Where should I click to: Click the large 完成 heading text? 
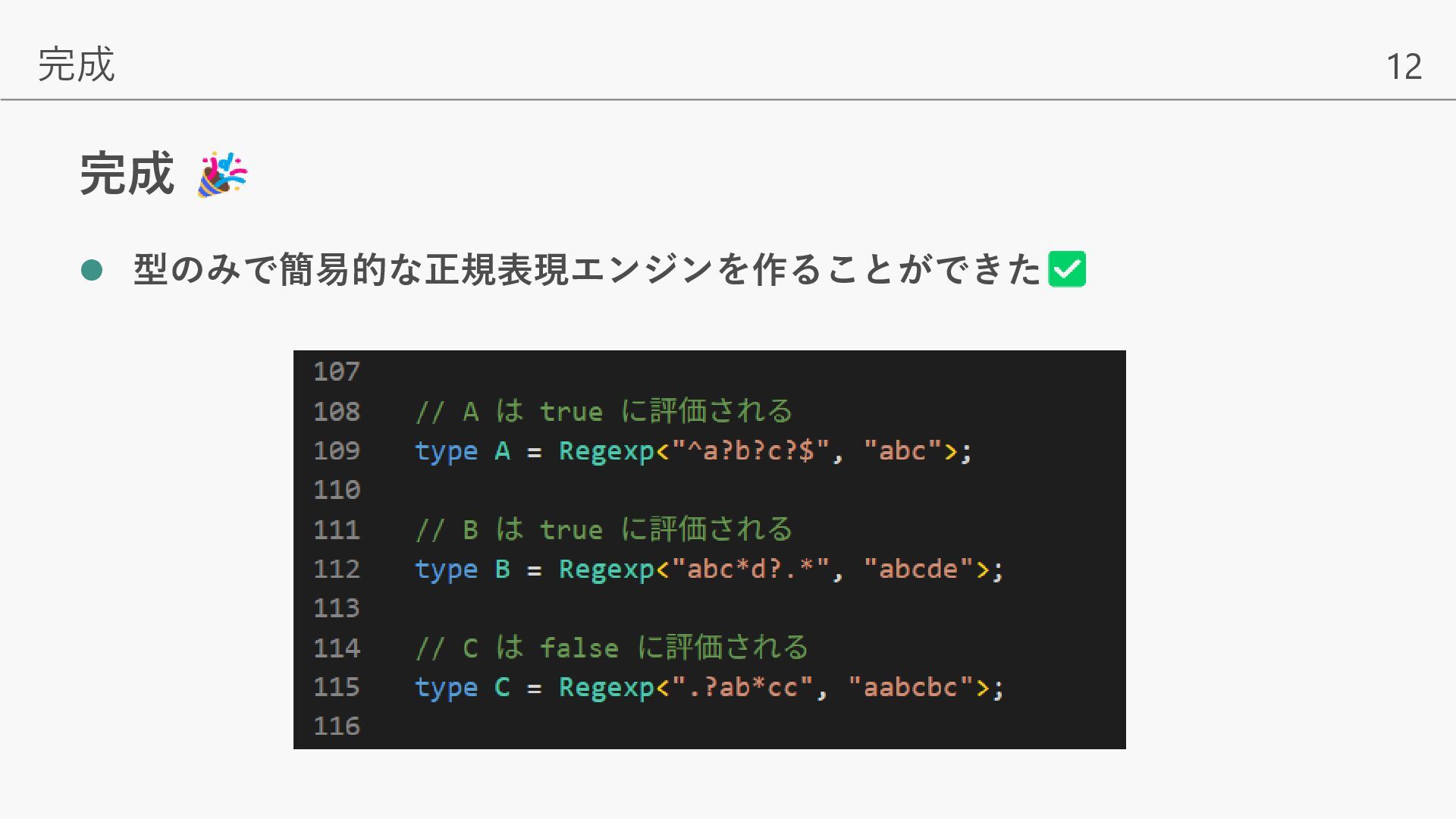tap(127, 174)
